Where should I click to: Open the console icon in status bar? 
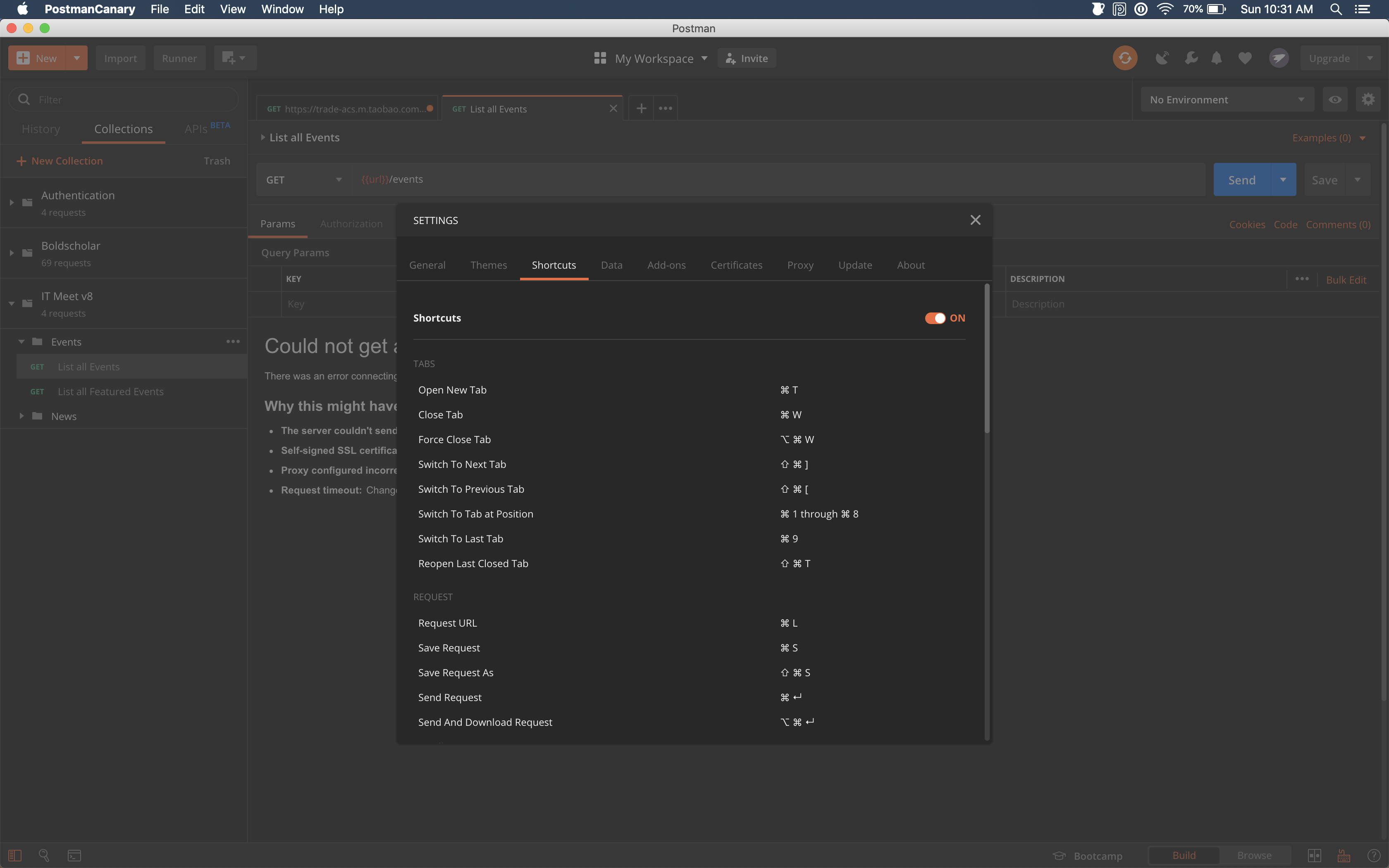(x=74, y=855)
